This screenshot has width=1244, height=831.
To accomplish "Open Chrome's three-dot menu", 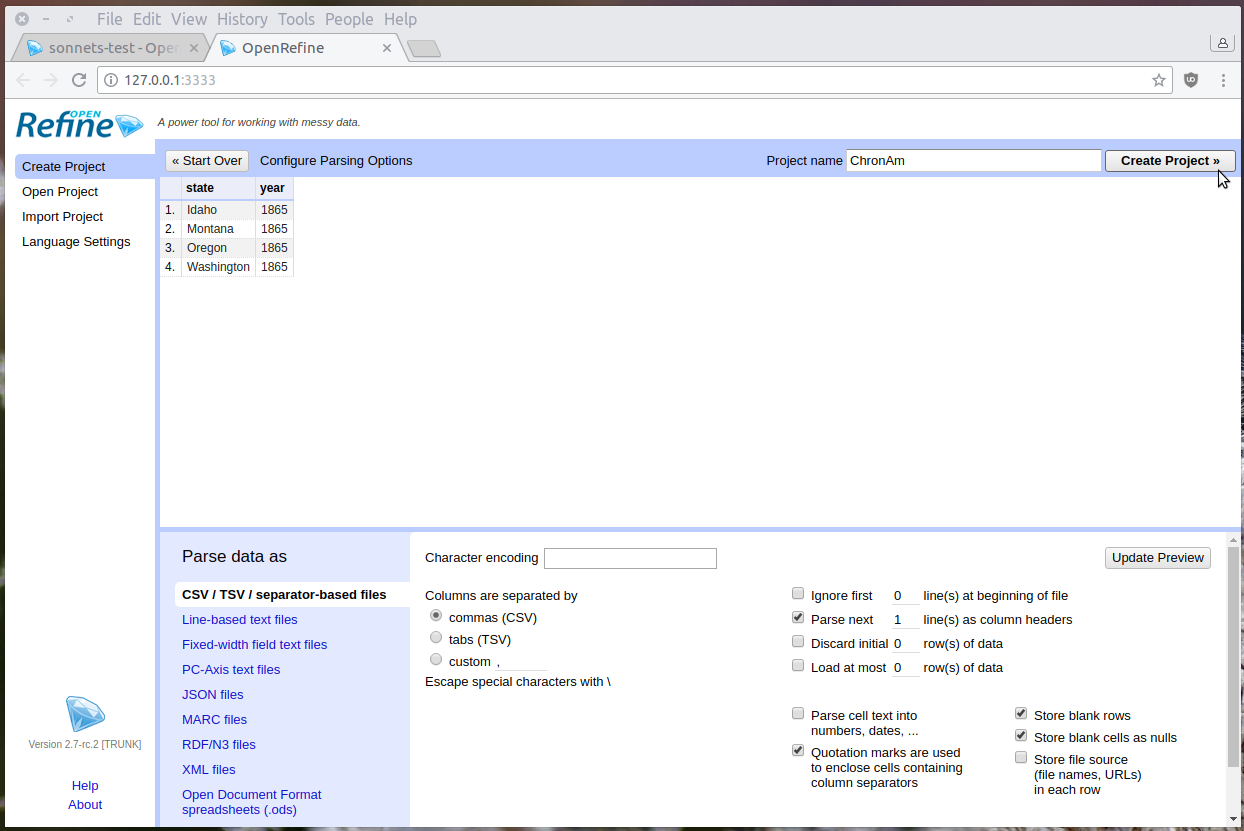I will point(1222,80).
